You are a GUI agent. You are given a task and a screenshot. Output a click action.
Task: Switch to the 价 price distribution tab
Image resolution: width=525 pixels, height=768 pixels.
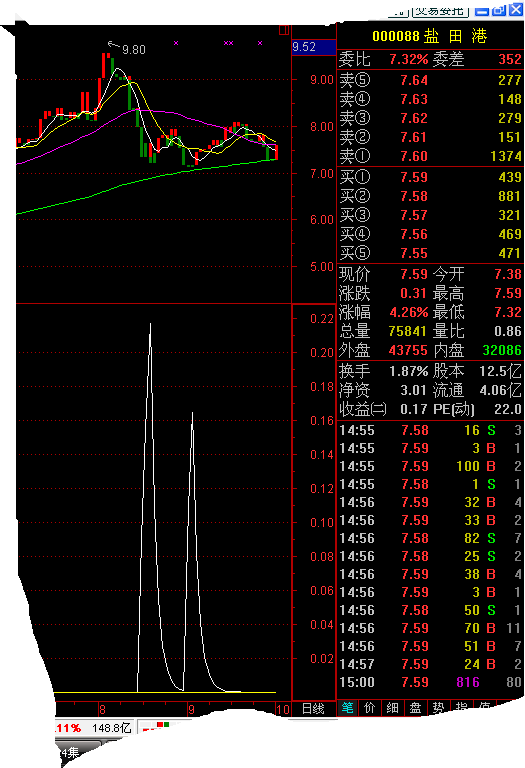point(370,708)
